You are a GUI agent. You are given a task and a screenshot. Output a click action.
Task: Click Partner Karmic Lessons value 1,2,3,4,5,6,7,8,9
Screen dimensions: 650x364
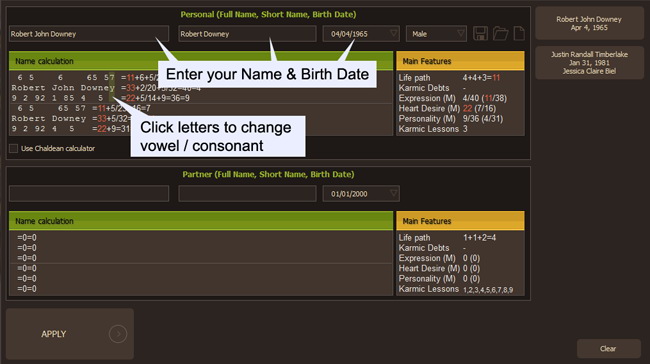click(x=488, y=289)
